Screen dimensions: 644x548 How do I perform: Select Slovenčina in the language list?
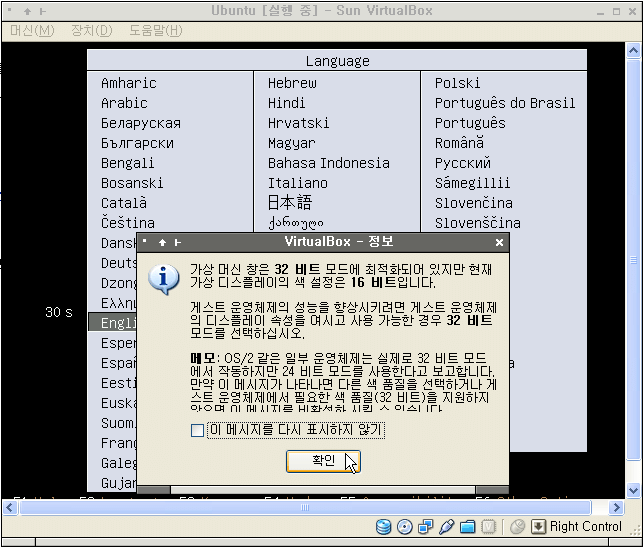474,203
